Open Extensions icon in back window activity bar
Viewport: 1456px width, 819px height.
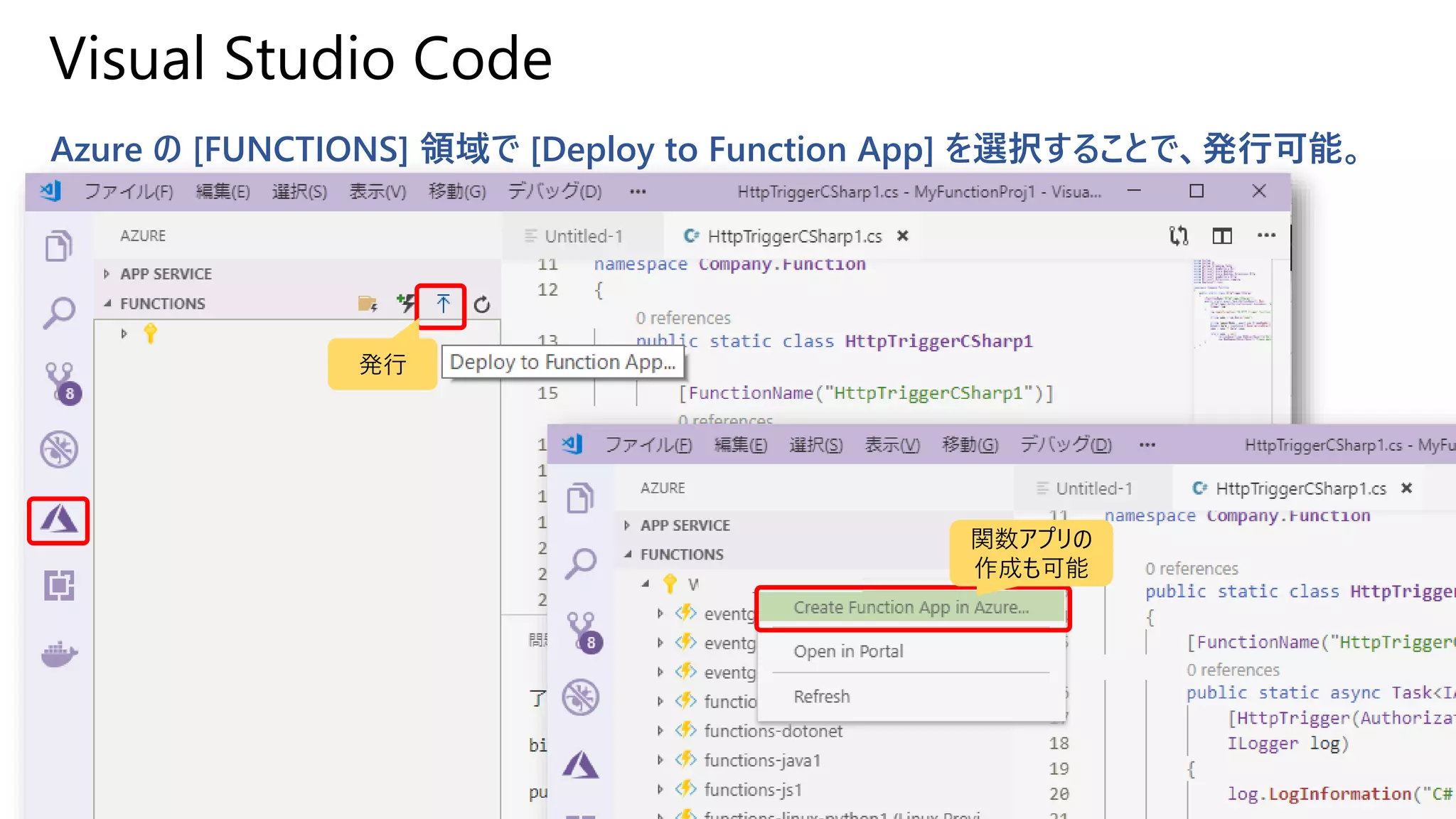point(59,586)
